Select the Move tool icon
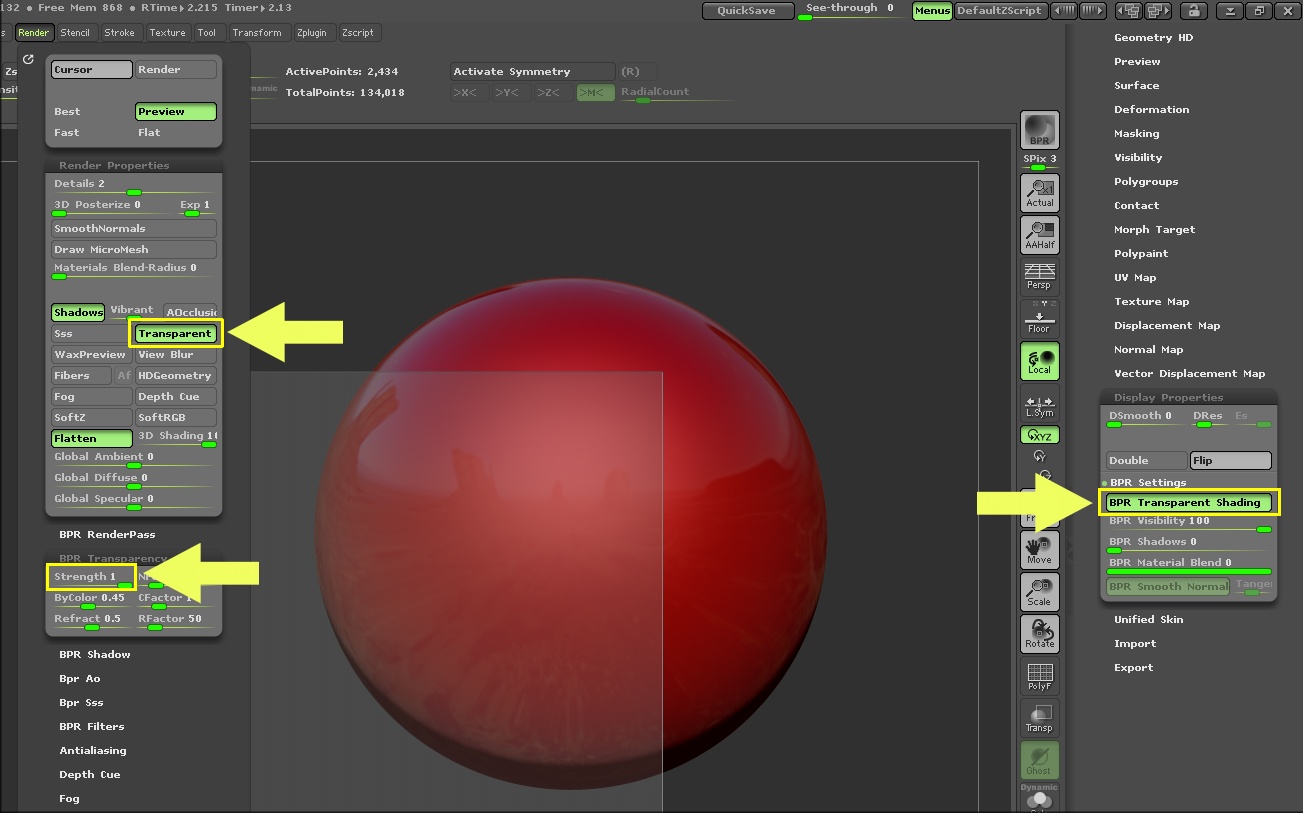Screen dimensions: 1303x813 tap(1039, 549)
